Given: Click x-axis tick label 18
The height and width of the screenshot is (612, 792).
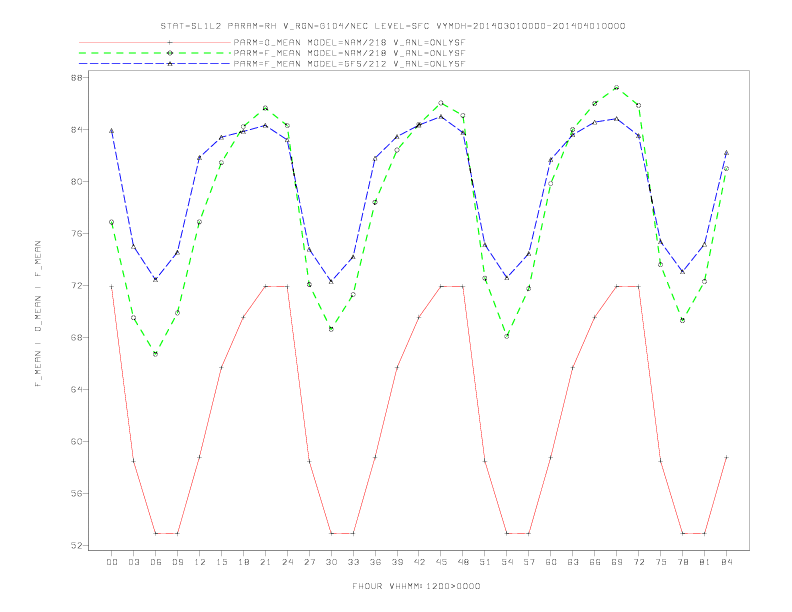Looking at the screenshot, I should click(x=243, y=562).
